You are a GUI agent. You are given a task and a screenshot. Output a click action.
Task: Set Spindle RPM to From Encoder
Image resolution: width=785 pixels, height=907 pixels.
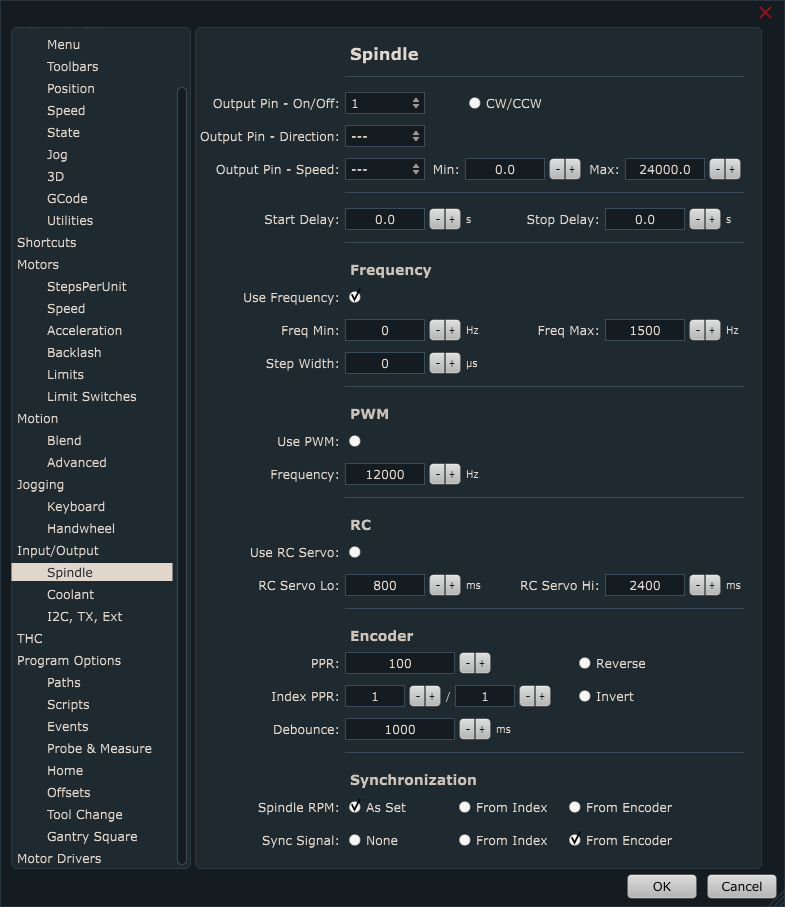tap(575, 808)
